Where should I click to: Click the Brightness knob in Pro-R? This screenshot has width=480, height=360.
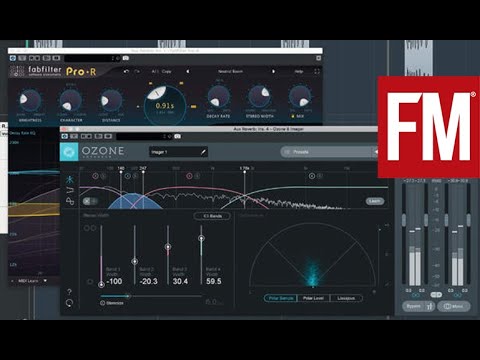tap(30, 100)
